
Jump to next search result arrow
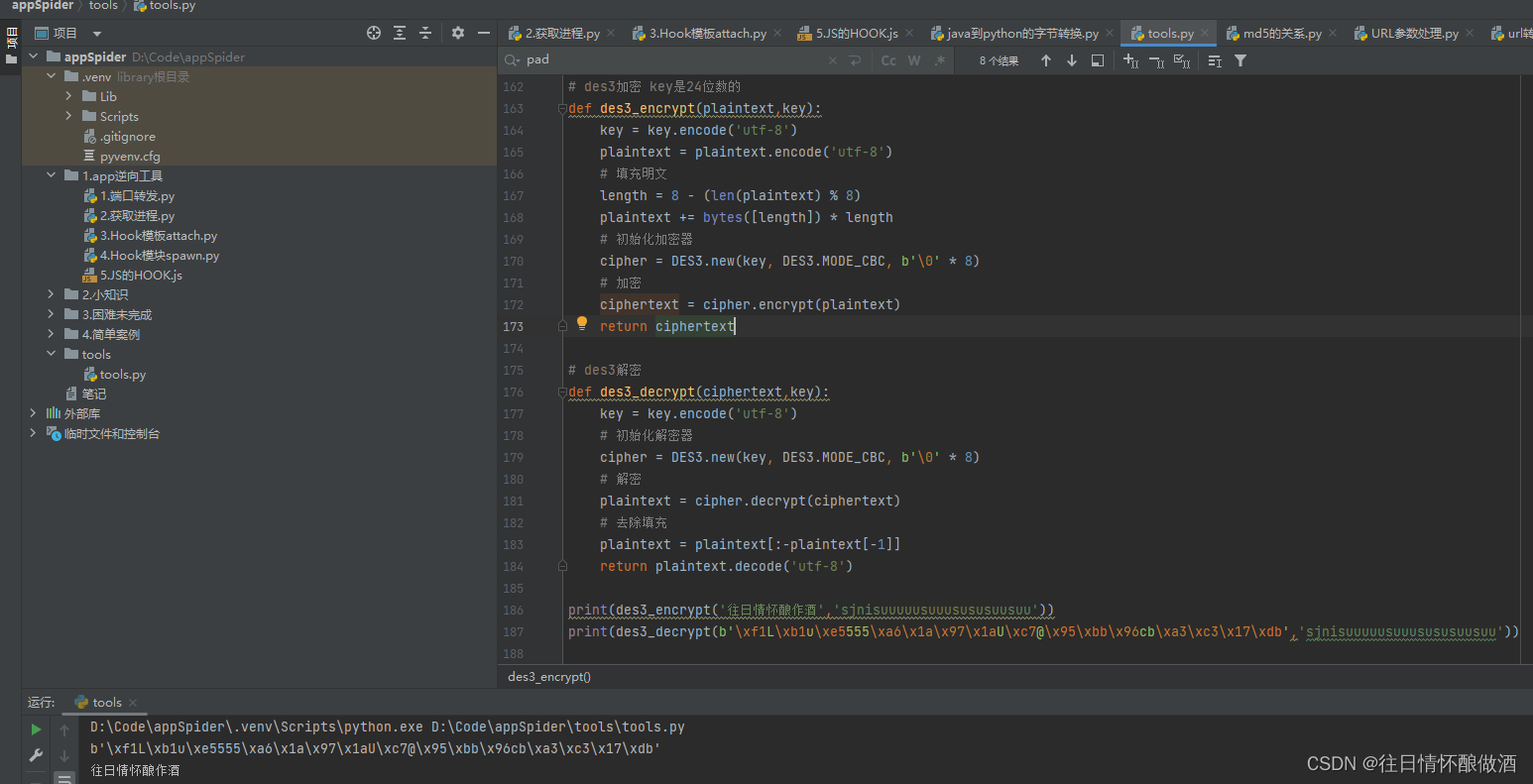click(1071, 59)
